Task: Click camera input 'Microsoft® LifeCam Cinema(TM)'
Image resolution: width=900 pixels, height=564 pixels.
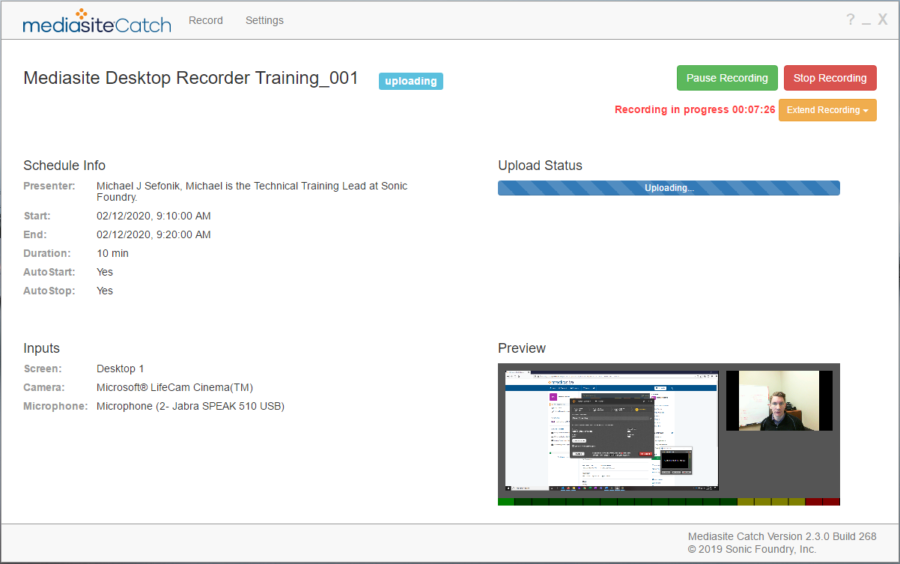Action: click(x=174, y=387)
